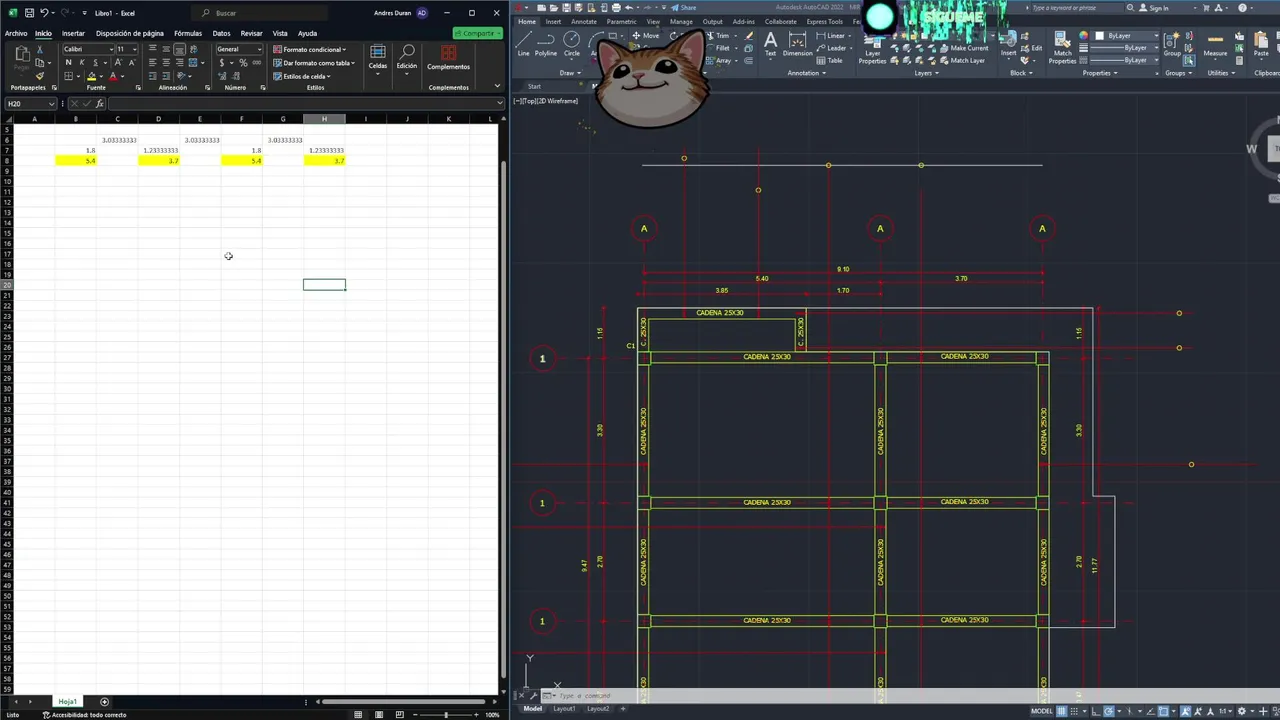Select the AutoCAD Circle tool
1280x720 pixels.
pyautogui.click(x=572, y=44)
